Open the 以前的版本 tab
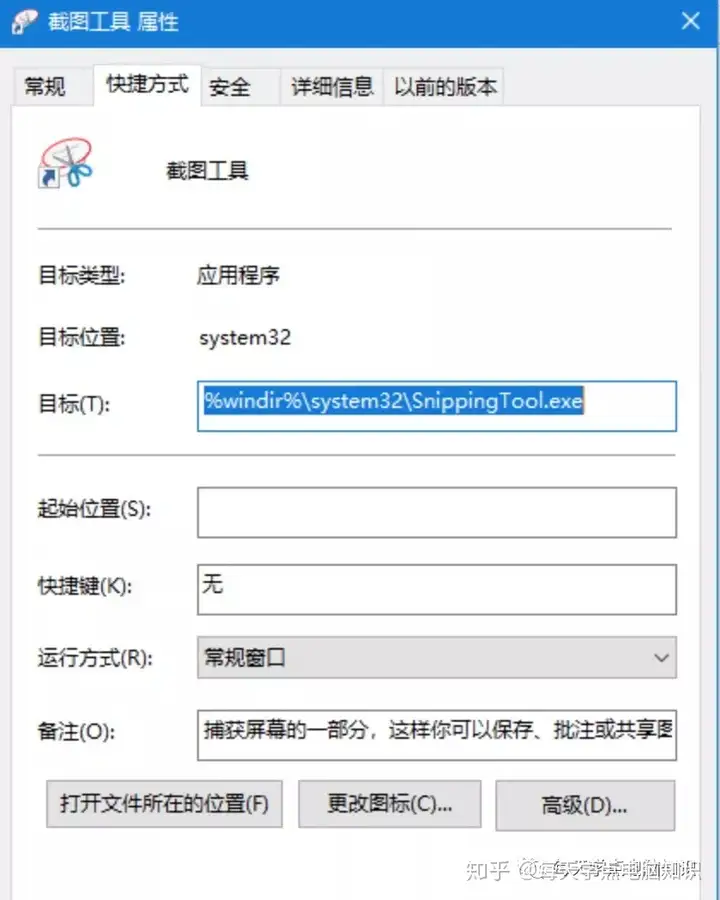The width and height of the screenshot is (720, 900). pos(444,87)
